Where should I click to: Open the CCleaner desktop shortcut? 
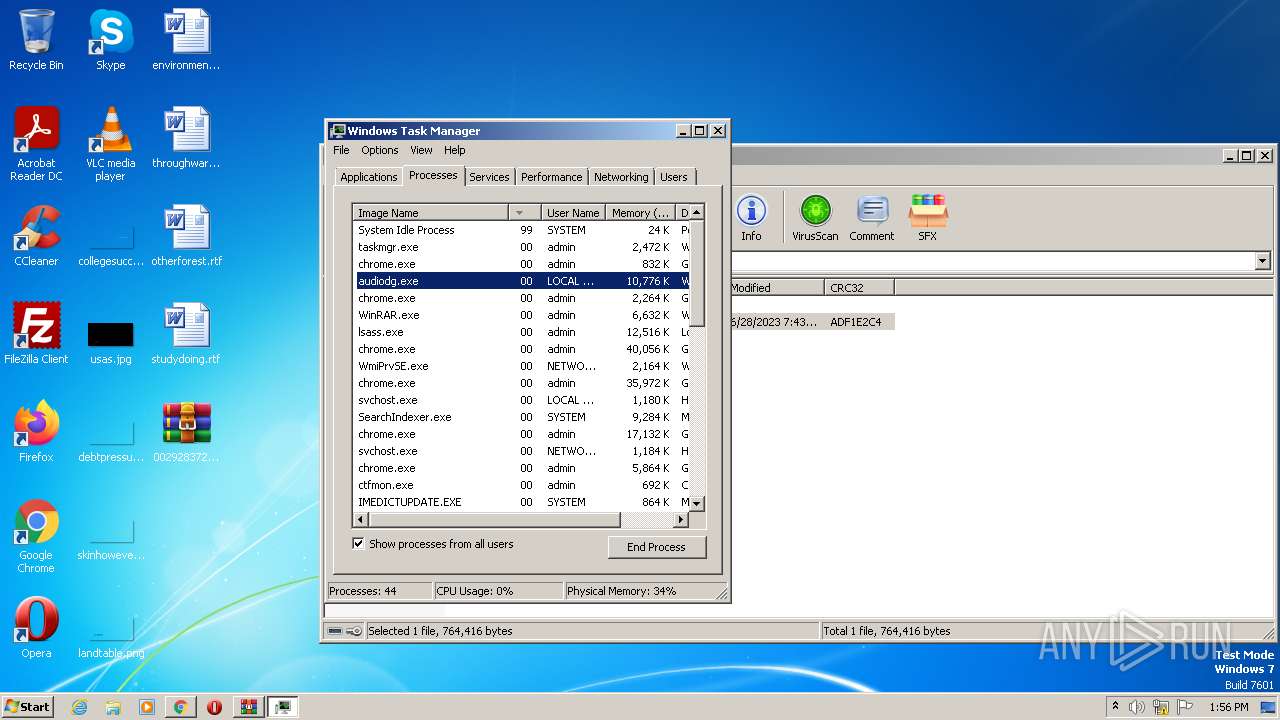pos(36,236)
